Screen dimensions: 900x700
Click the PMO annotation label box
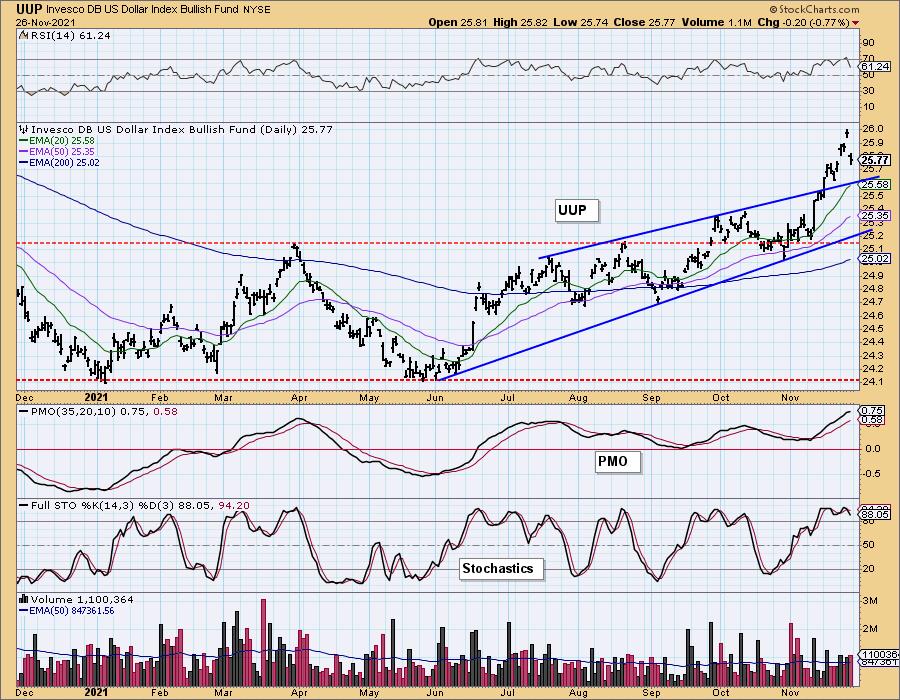point(615,463)
